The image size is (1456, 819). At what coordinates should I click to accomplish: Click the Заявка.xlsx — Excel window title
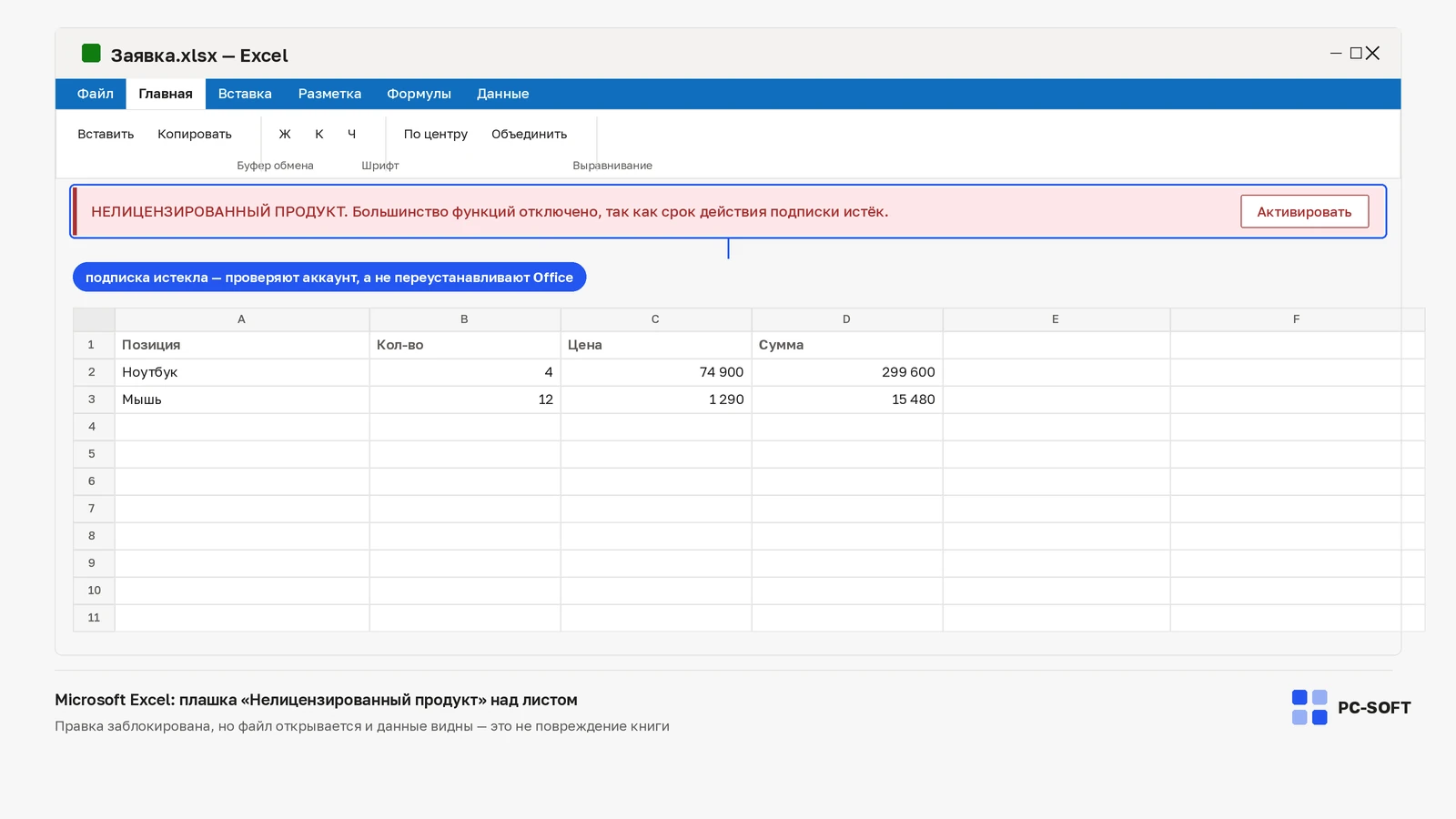tap(199, 56)
